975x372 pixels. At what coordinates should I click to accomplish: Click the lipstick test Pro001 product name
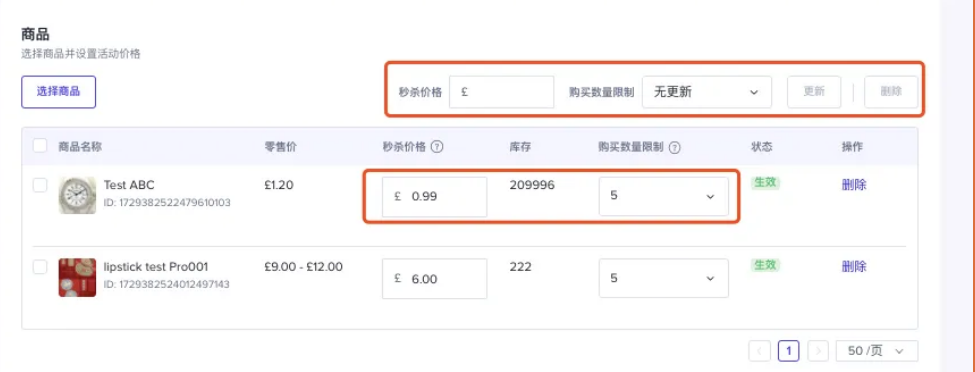(x=155, y=267)
